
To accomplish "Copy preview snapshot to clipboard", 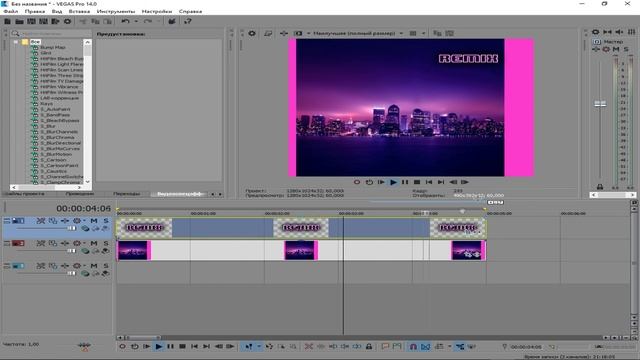I will [x=437, y=33].
